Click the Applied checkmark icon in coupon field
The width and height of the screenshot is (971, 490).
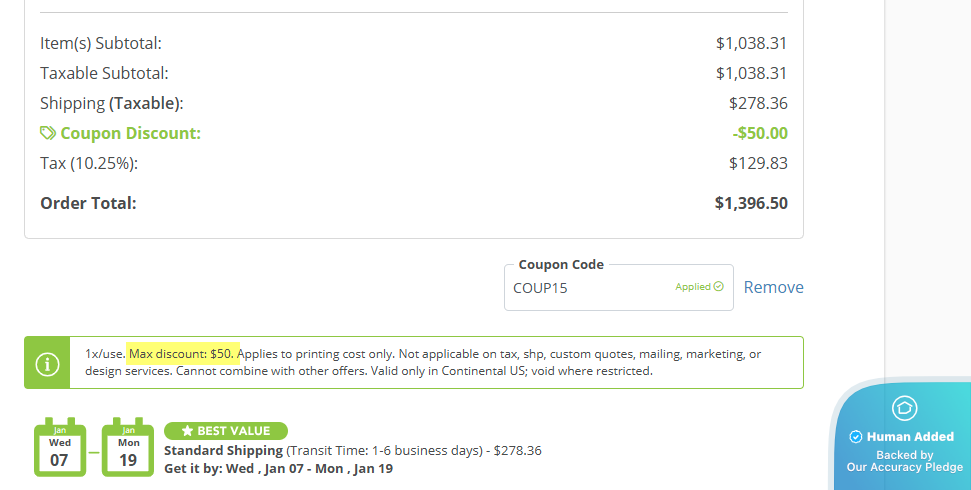[718, 287]
